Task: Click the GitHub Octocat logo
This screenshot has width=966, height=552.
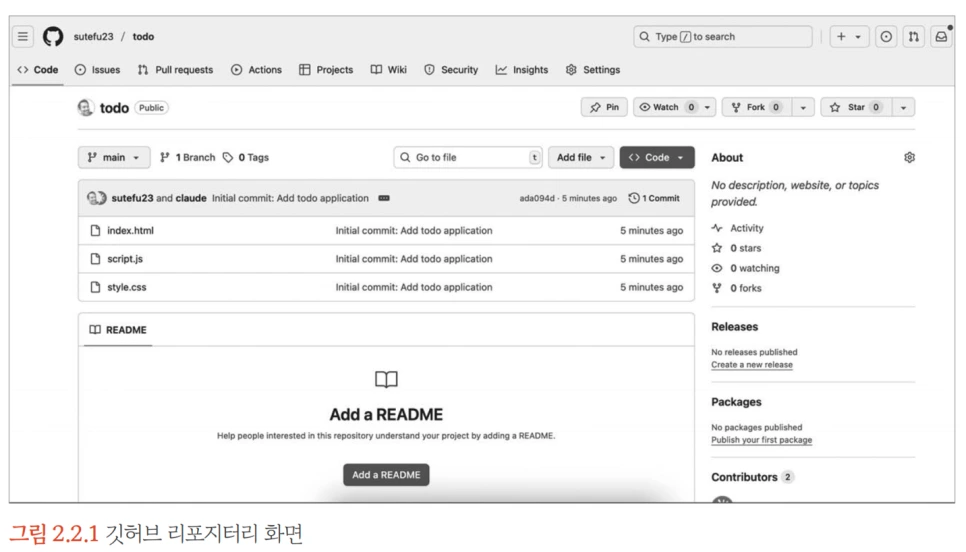Action: coord(53,36)
